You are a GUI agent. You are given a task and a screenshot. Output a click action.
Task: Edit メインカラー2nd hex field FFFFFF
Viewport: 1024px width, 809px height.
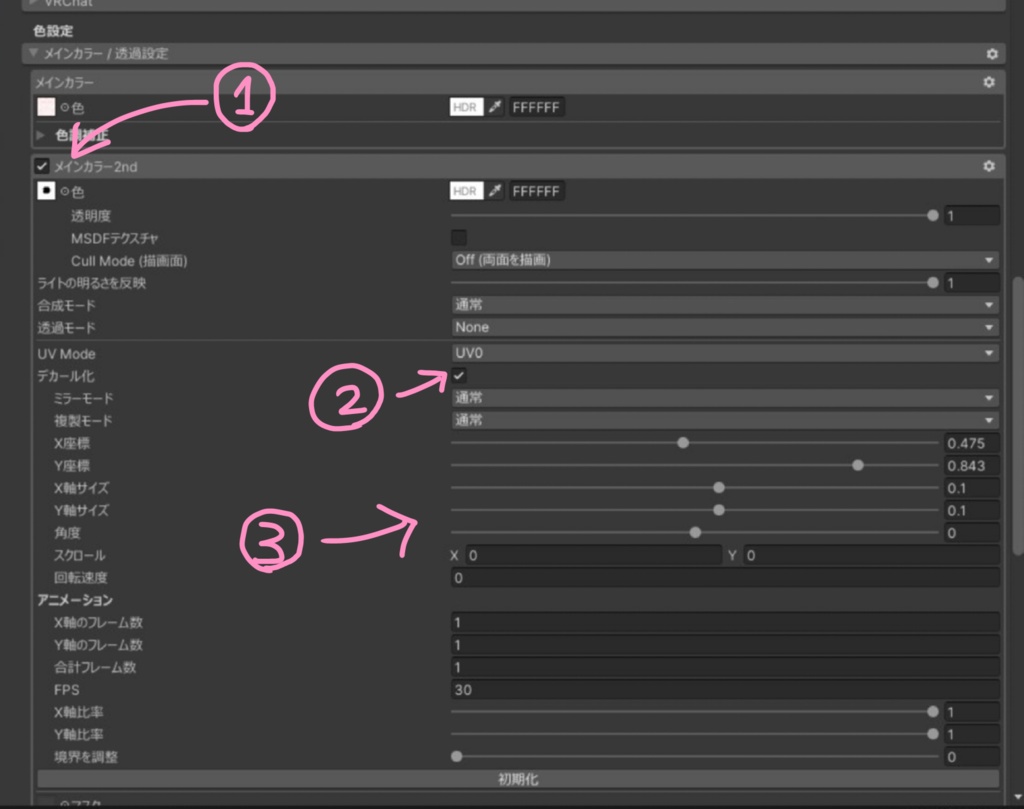pos(536,191)
